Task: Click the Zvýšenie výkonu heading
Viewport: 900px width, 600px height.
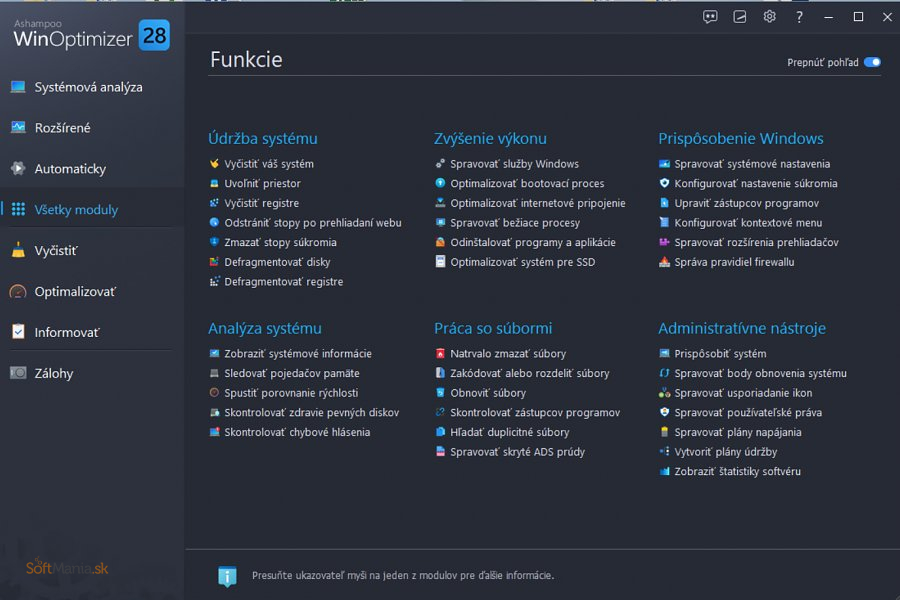Action: tap(490, 138)
